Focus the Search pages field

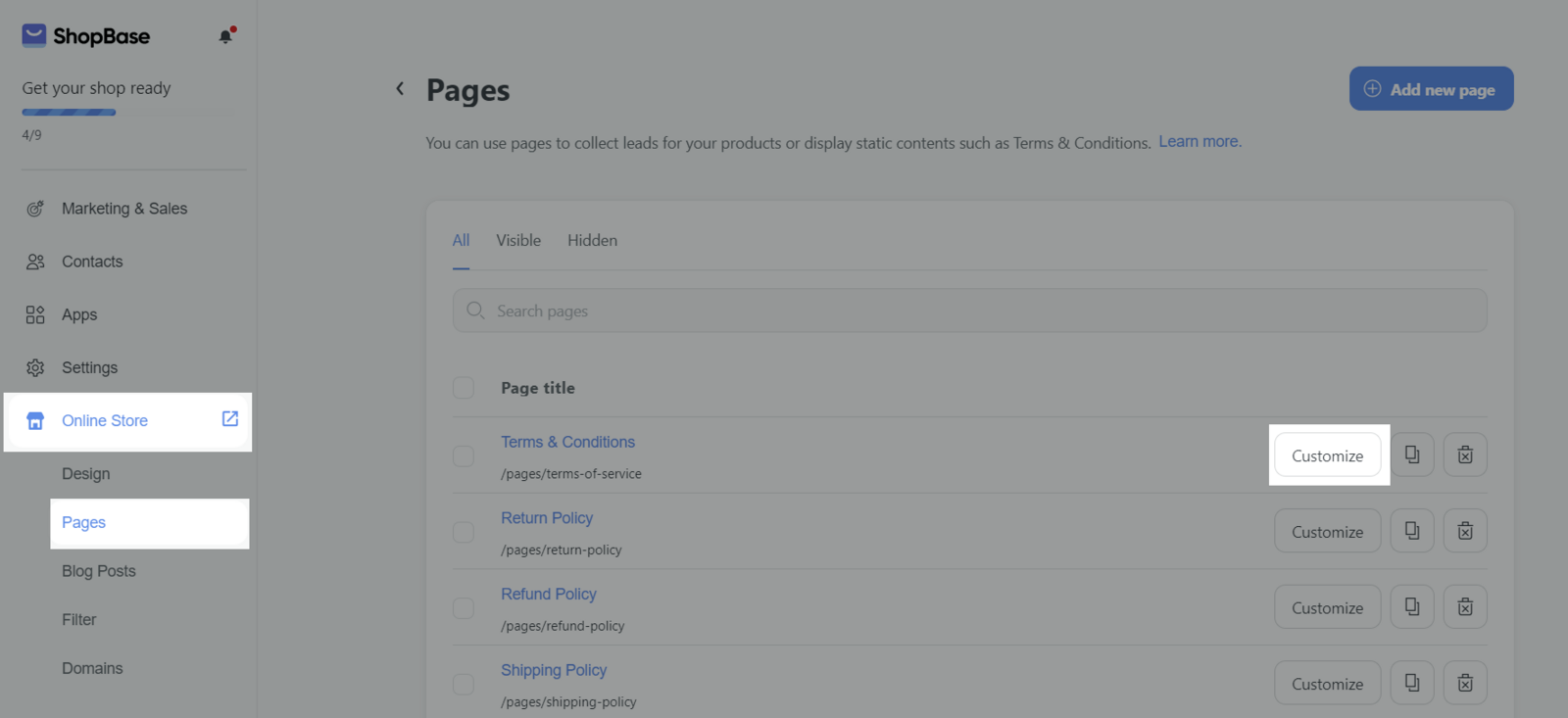click(969, 311)
